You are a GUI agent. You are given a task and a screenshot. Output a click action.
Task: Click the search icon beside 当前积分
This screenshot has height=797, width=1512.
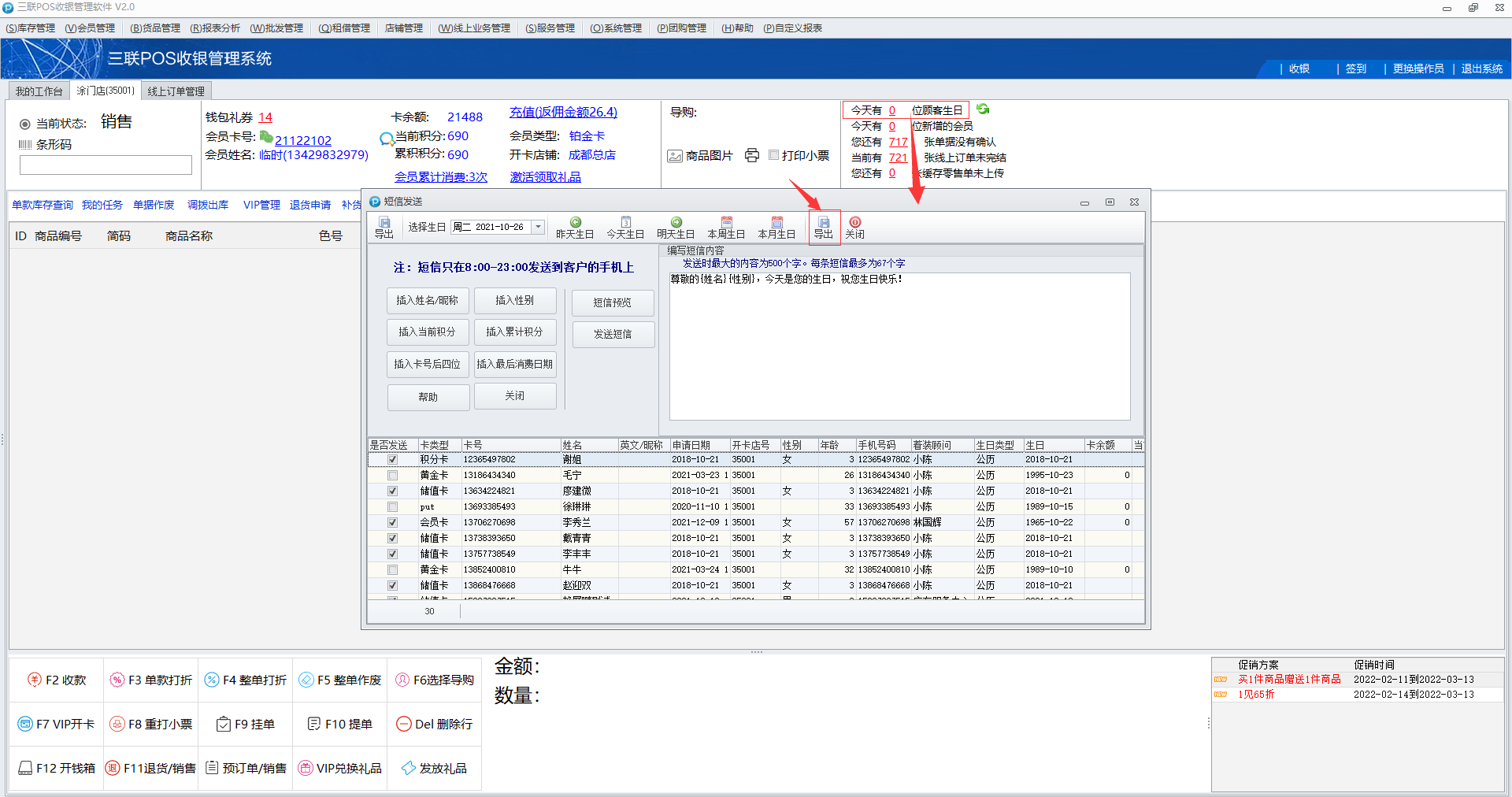pyautogui.click(x=387, y=139)
